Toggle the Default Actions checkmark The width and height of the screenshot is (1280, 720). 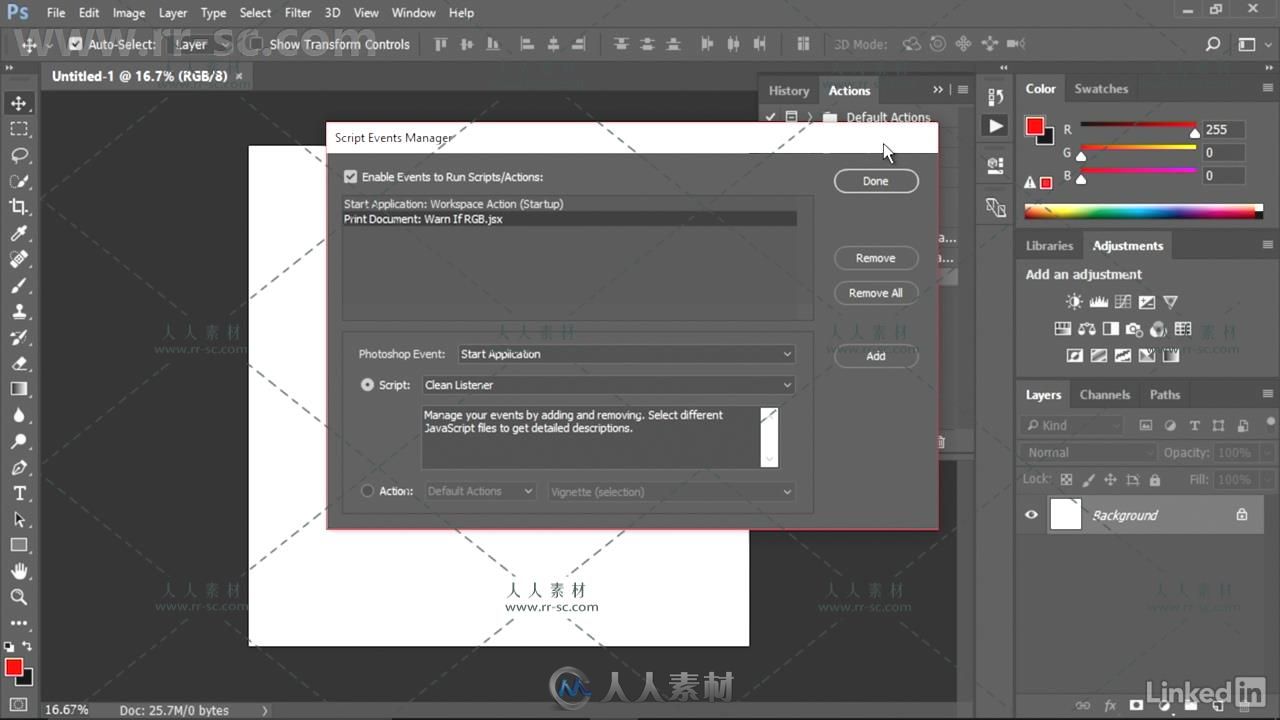[770, 117]
